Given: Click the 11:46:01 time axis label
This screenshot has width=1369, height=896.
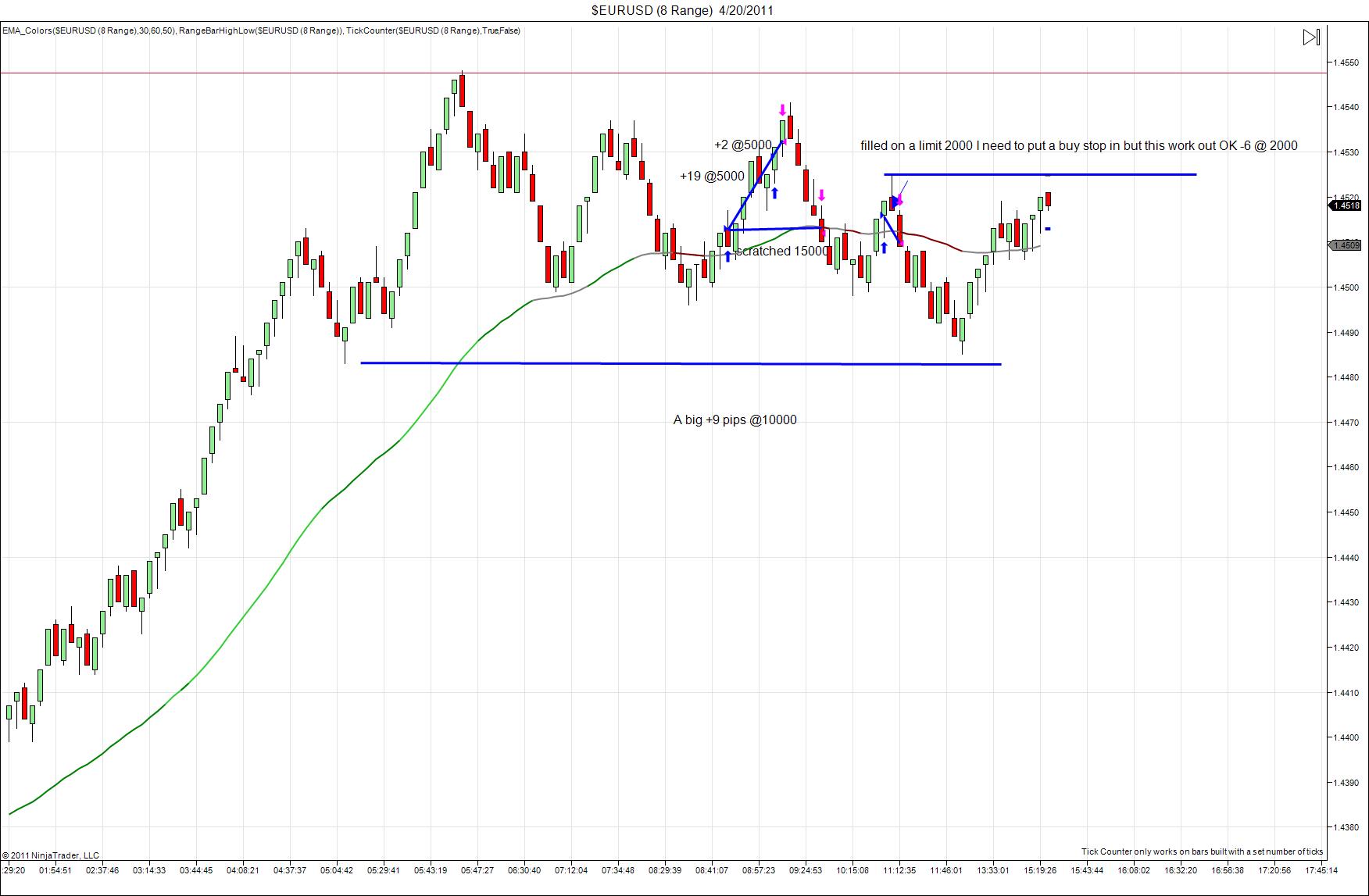Looking at the screenshot, I should click(946, 870).
